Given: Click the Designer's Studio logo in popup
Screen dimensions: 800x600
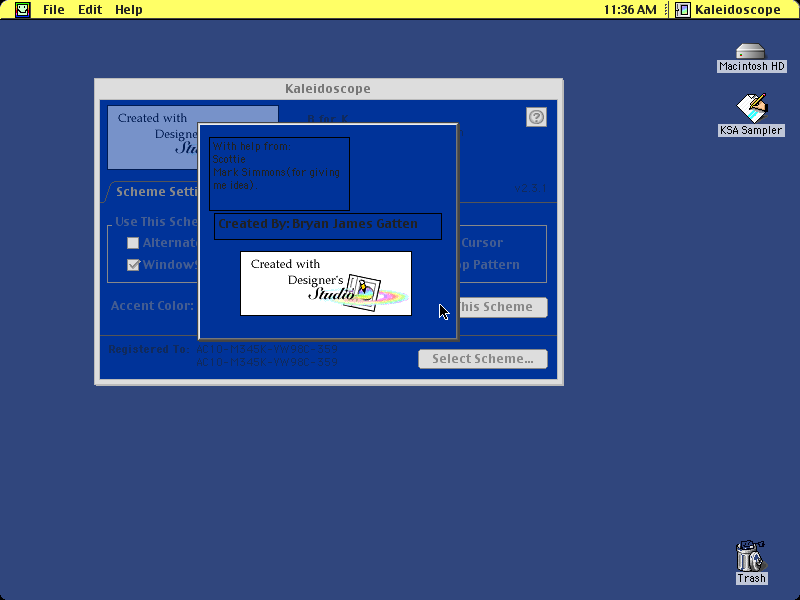Looking at the screenshot, I should [x=326, y=284].
